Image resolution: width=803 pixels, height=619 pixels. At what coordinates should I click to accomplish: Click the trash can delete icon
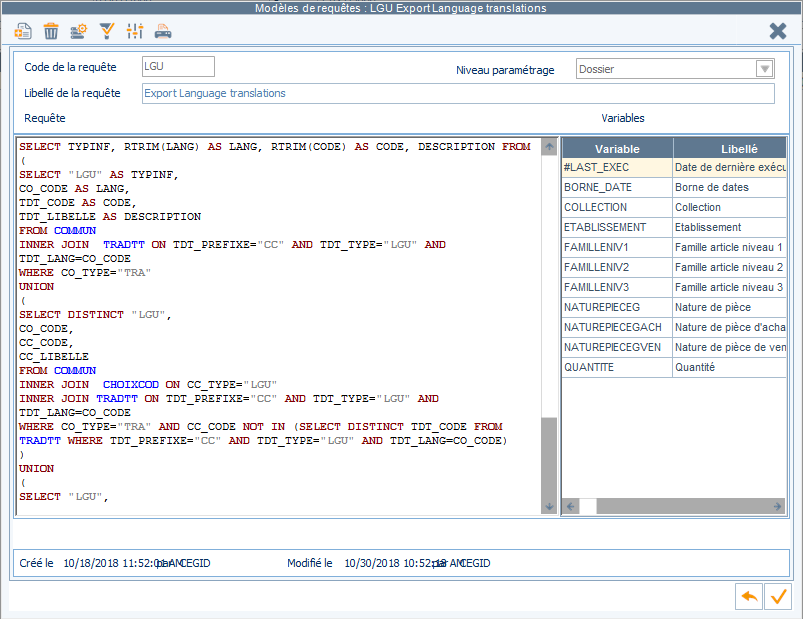[51, 31]
